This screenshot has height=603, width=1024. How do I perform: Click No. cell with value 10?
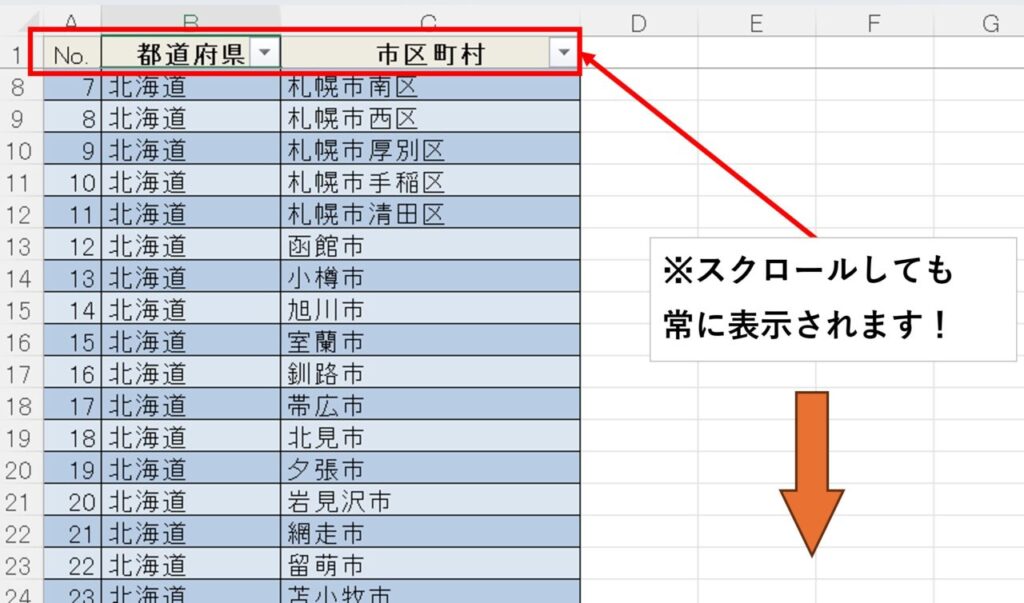click(x=72, y=182)
